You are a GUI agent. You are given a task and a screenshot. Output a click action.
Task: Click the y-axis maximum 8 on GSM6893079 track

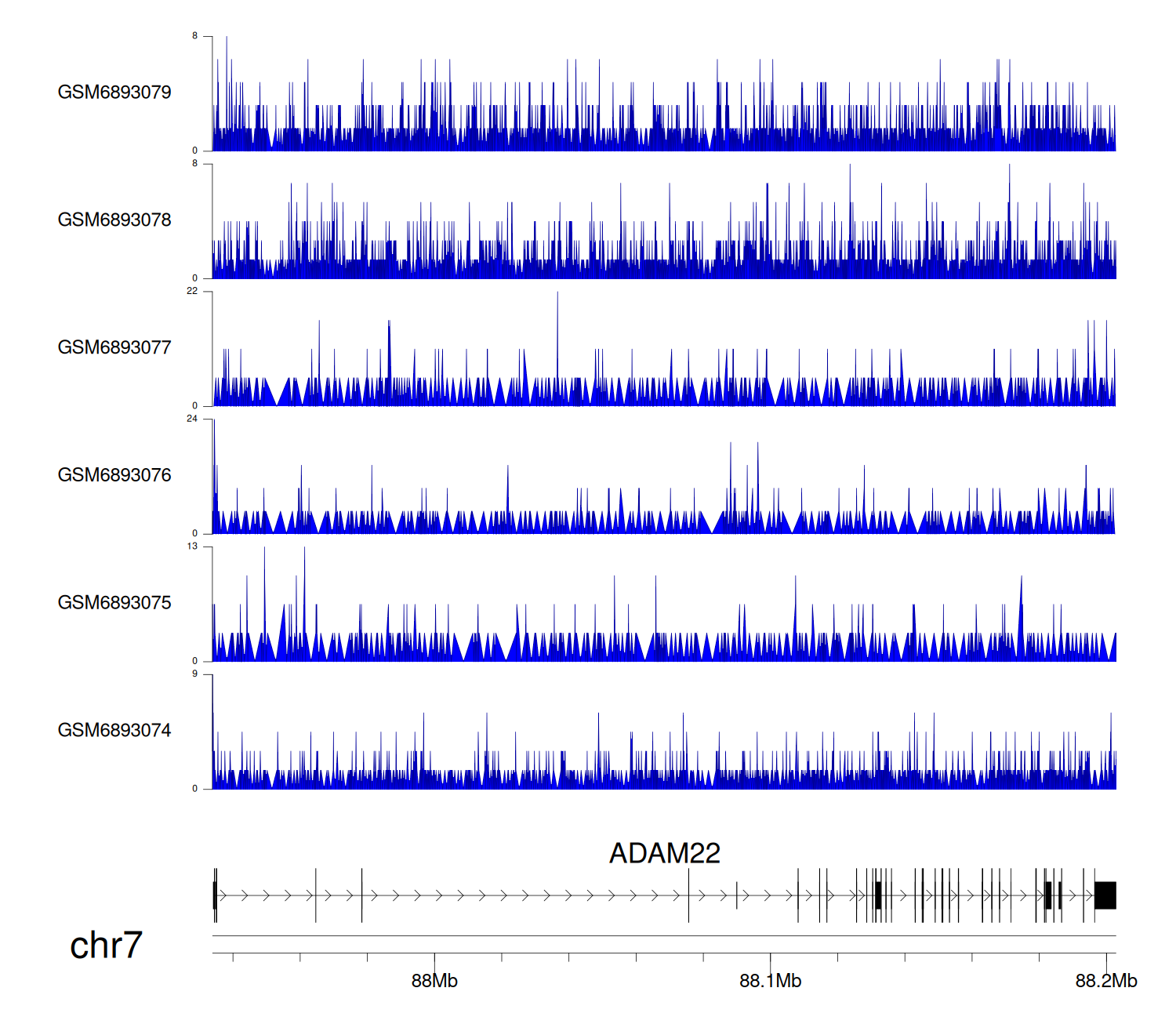tap(195, 36)
